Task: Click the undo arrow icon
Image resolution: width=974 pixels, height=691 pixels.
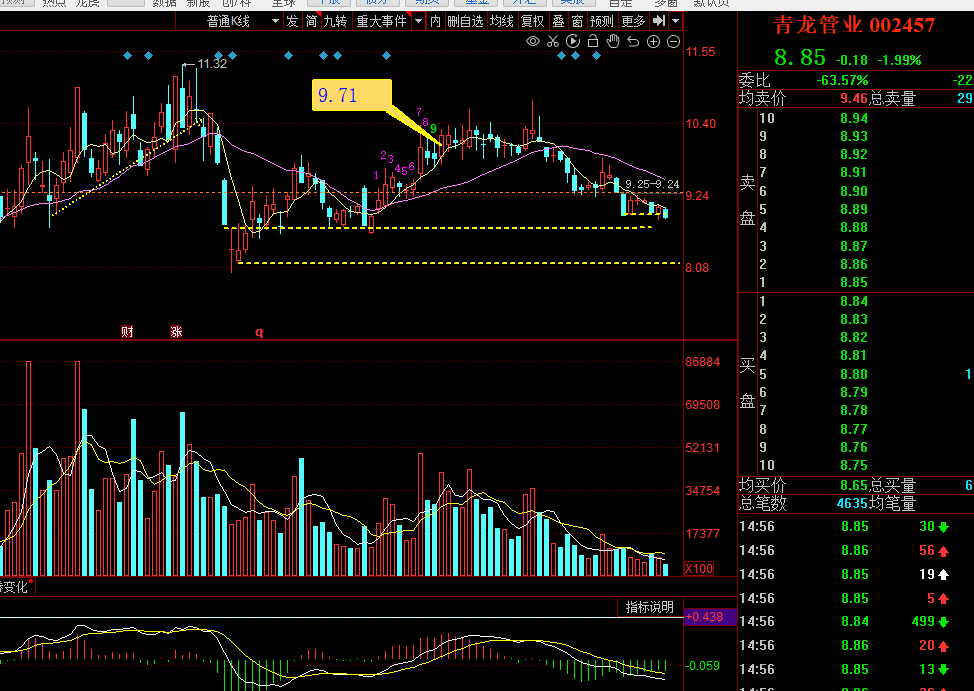Action: [x=633, y=42]
